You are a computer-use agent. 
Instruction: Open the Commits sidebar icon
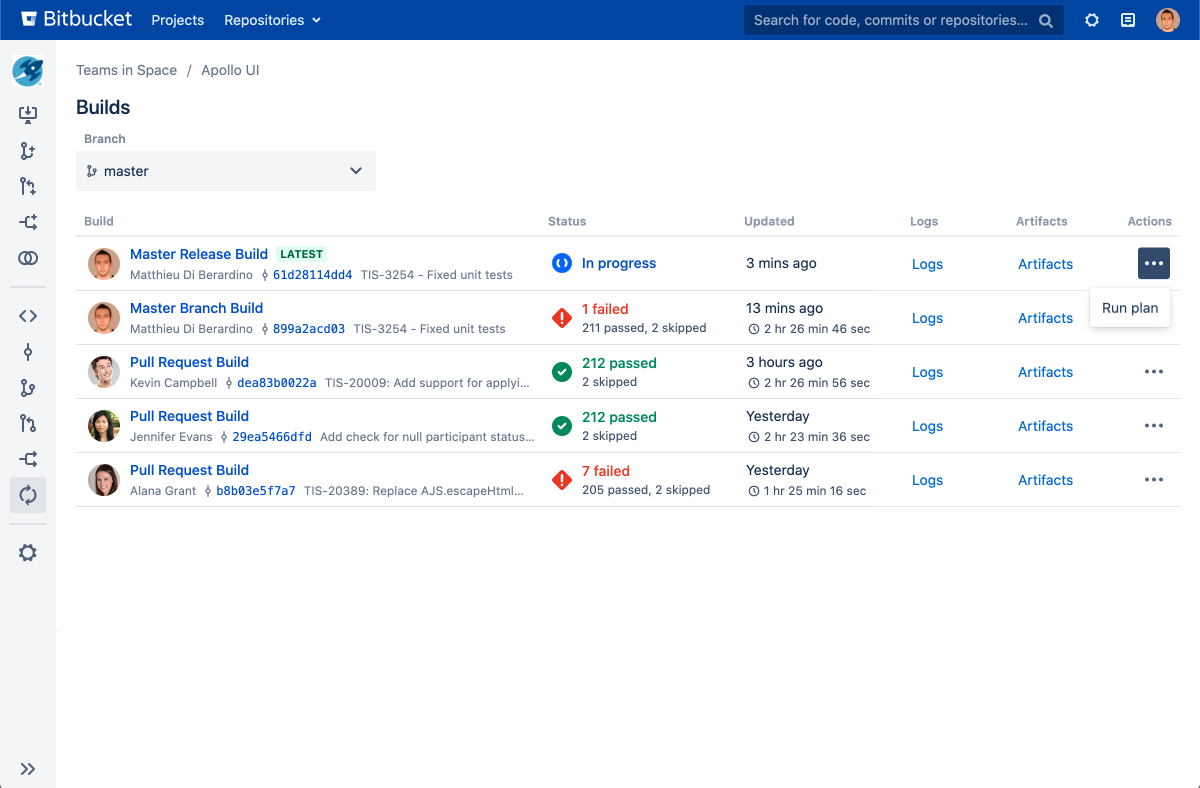[x=28, y=352]
